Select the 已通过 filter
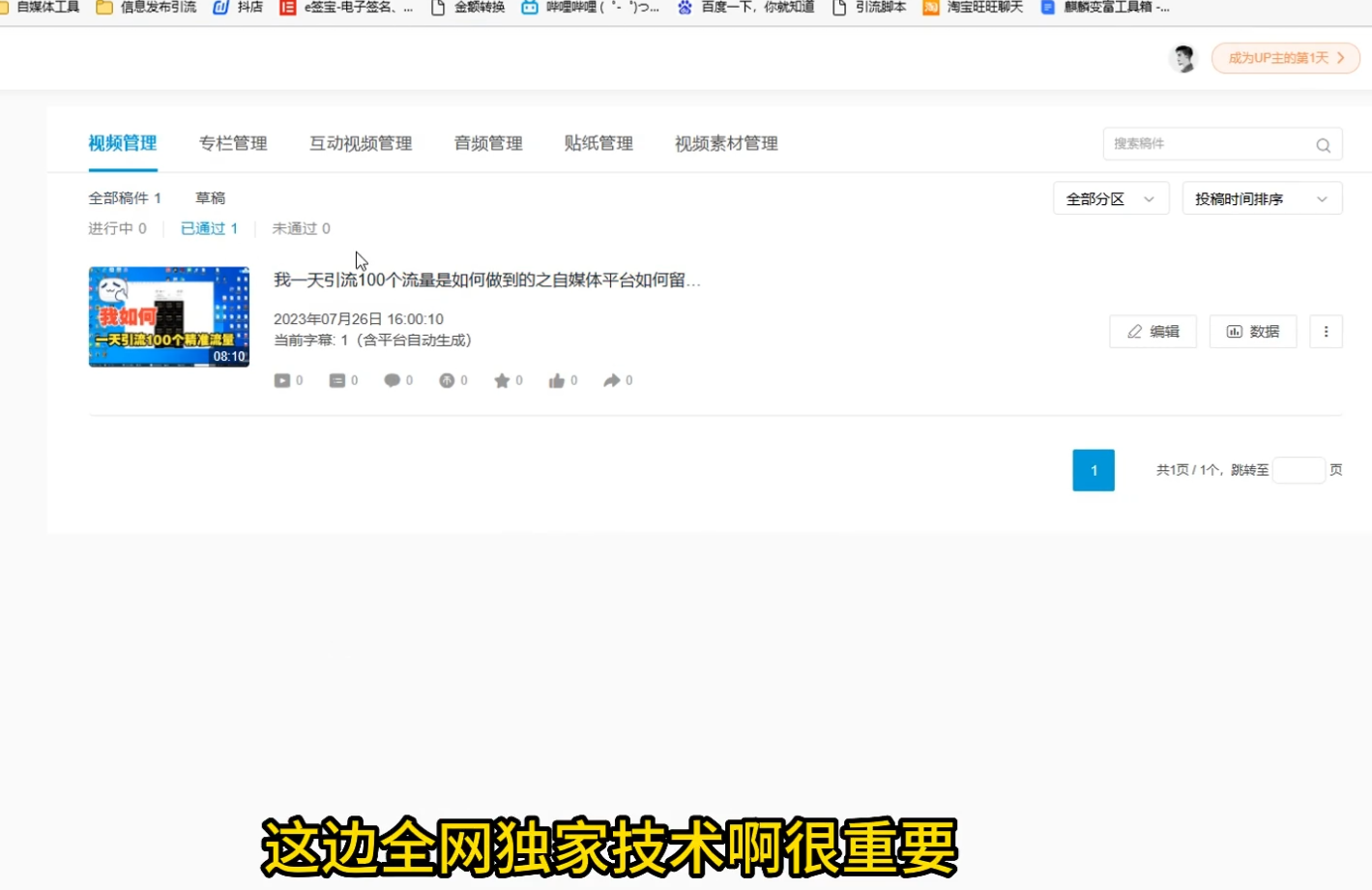This screenshot has height=890, width=1372. (209, 229)
